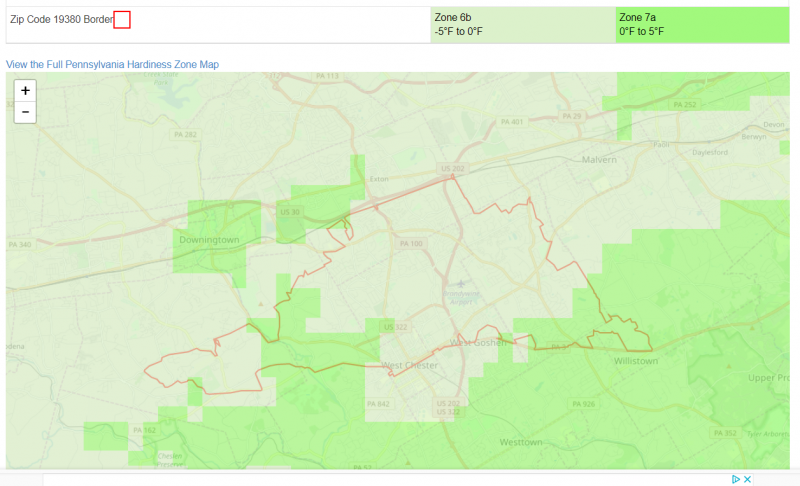800x486 pixels.
Task: Click the PA 926 route shield
Action: pos(582,404)
